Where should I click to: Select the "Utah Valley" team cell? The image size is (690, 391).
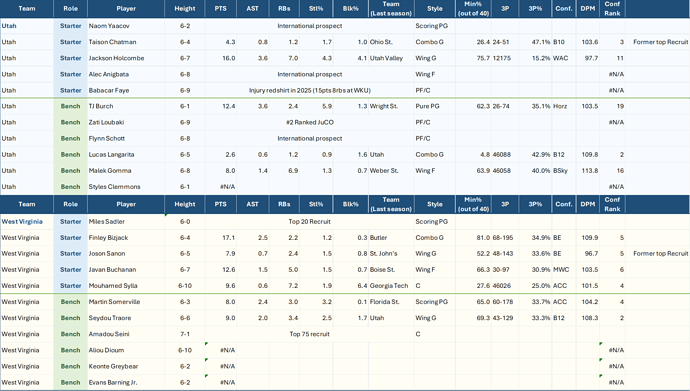[x=391, y=58]
